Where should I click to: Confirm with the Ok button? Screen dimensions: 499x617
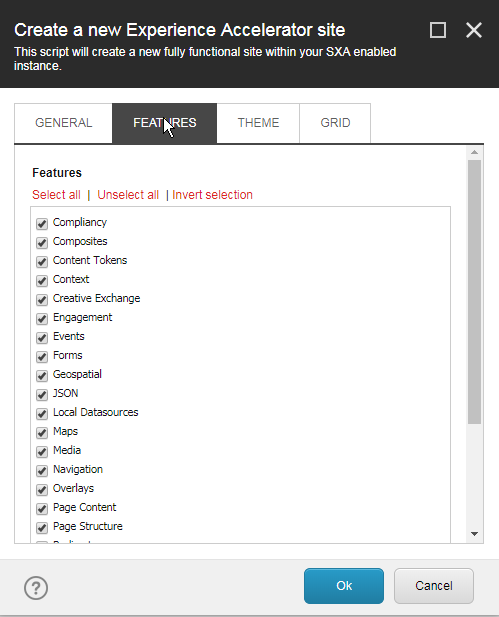pyautogui.click(x=344, y=586)
